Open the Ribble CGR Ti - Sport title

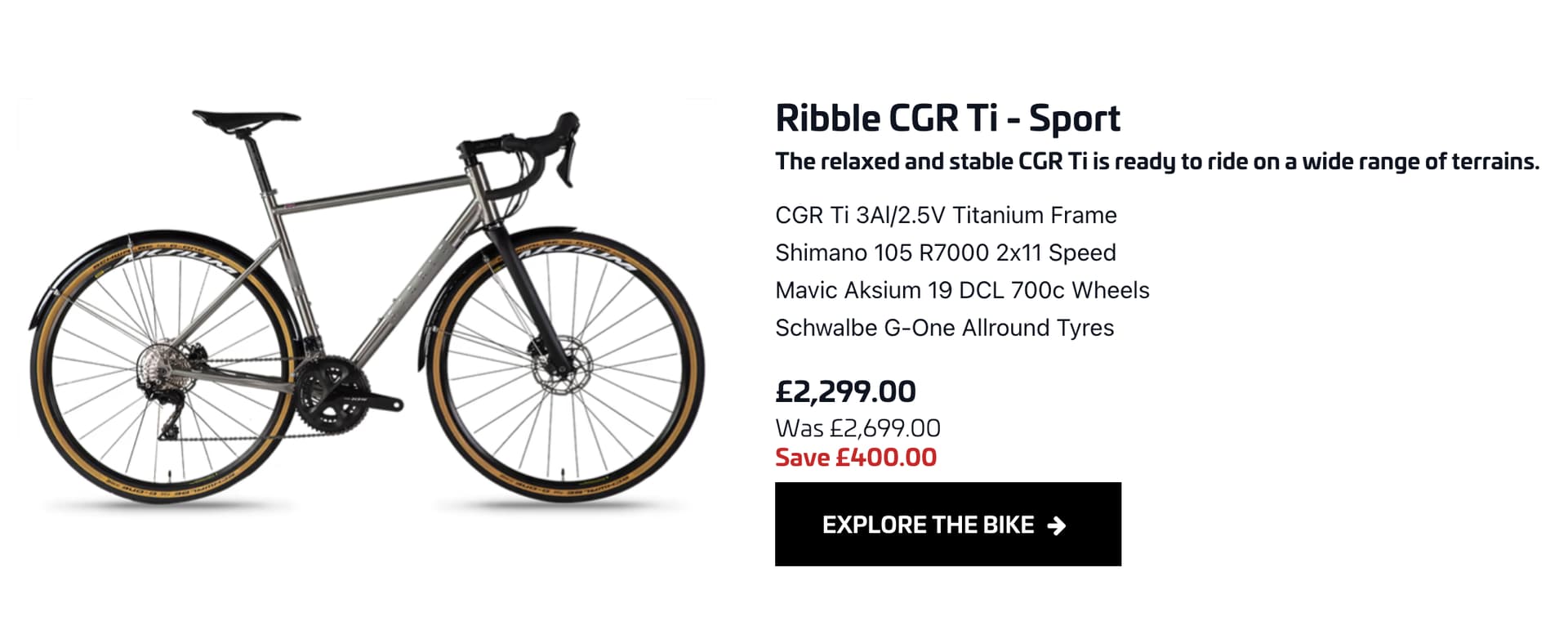pyautogui.click(x=947, y=118)
